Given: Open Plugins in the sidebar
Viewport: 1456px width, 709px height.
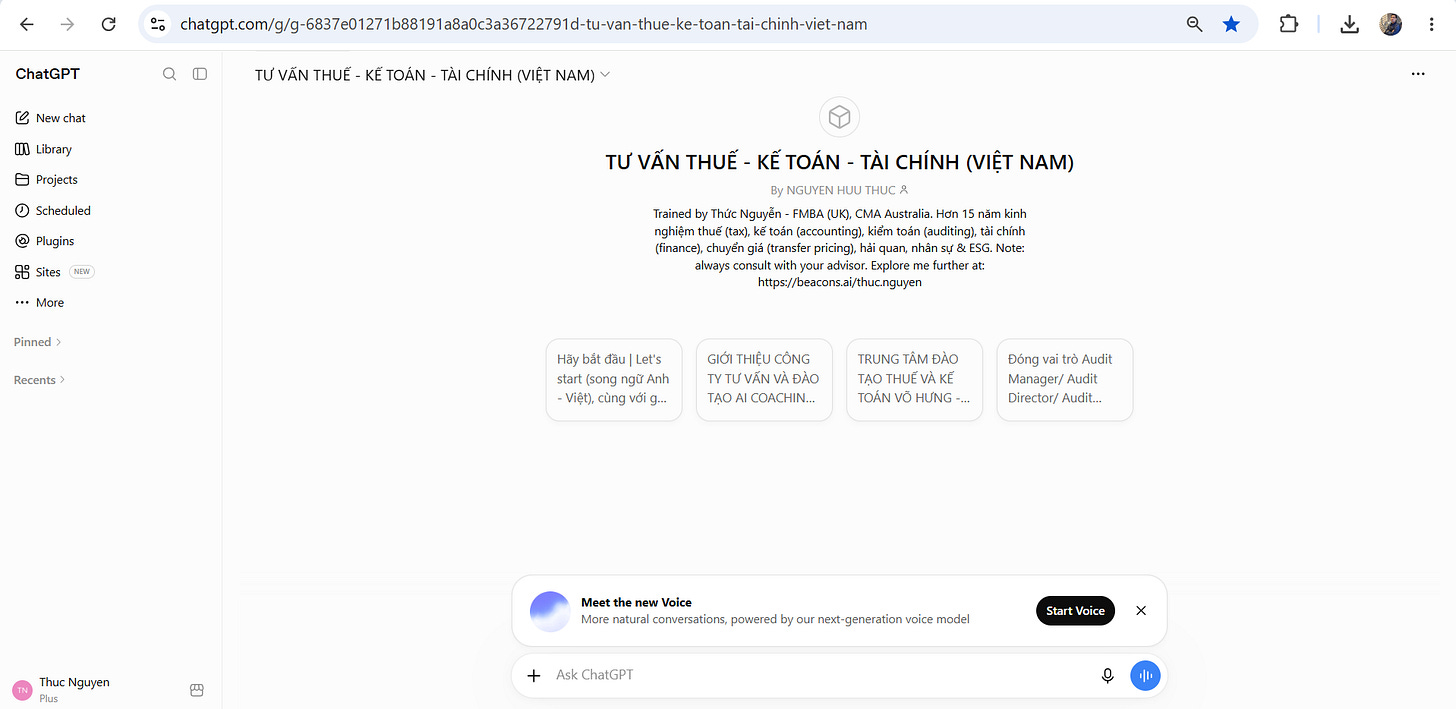Looking at the screenshot, I should pyautogui.click(x=111, y=241).
